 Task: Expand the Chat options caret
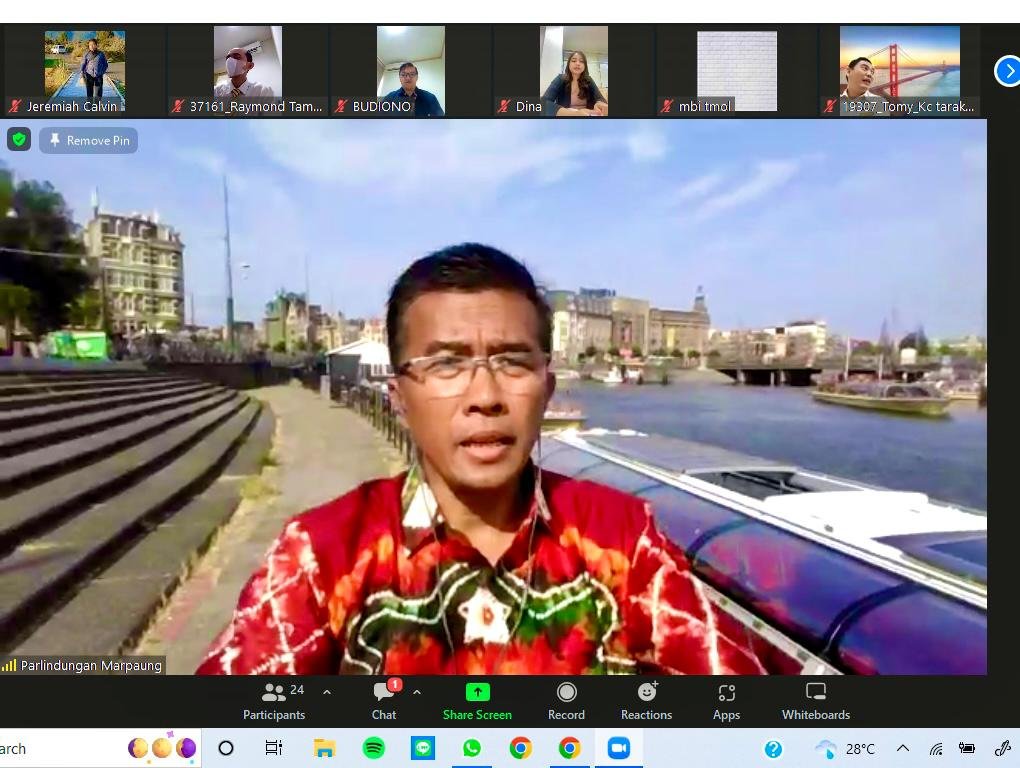pyautogui.click(x=417, y=692)
